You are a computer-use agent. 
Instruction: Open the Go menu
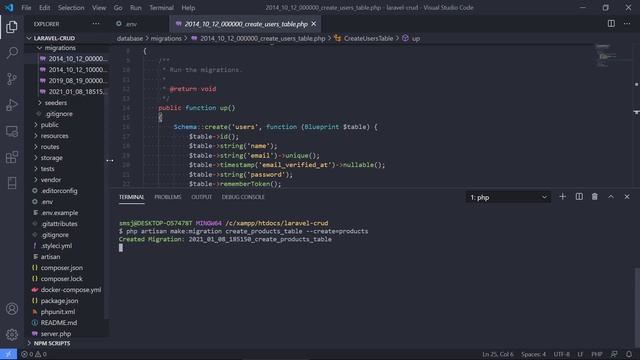click(118, 8)
